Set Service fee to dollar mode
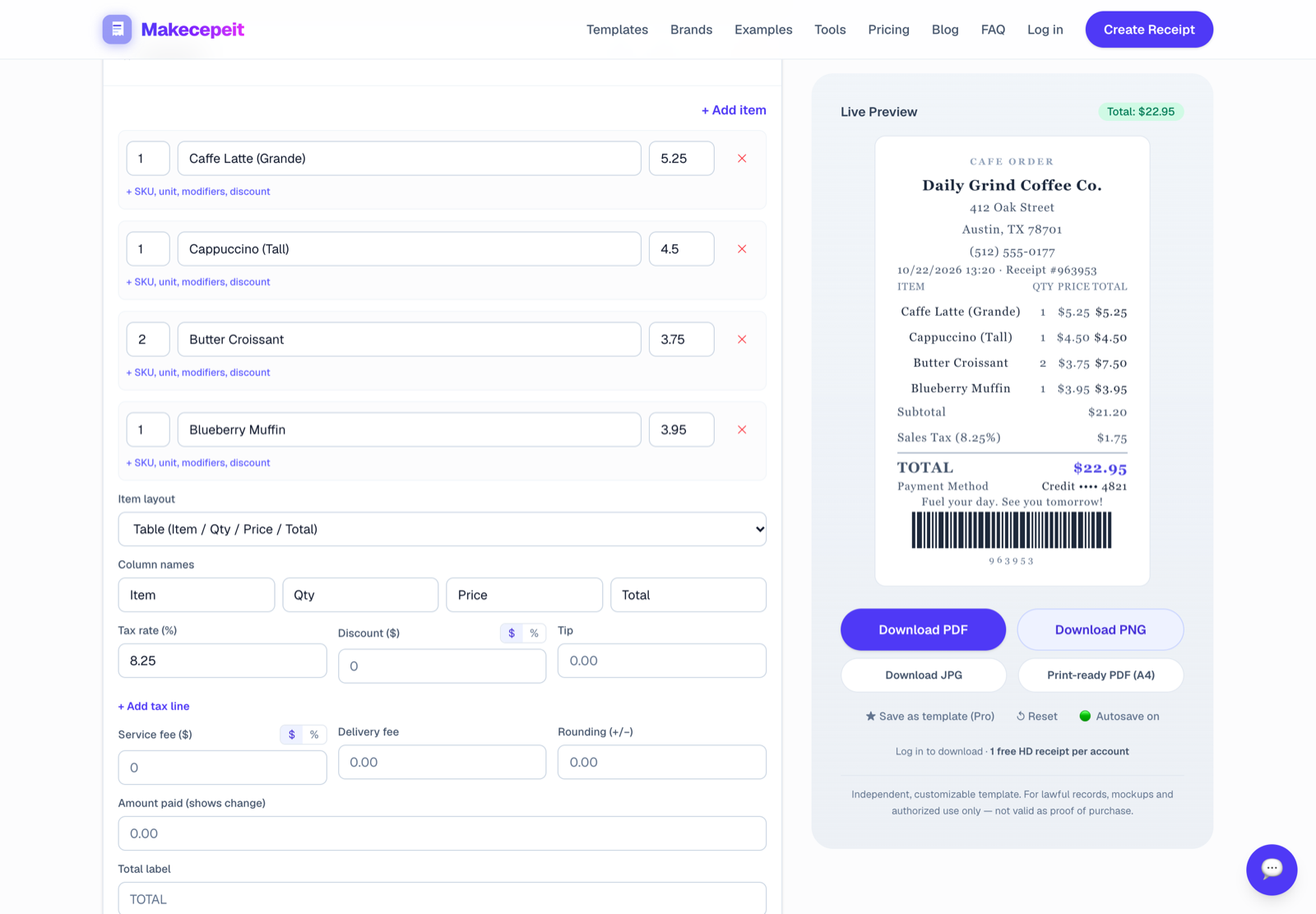The width and height of the screenshot is (1316, 914). coord(292,735)
